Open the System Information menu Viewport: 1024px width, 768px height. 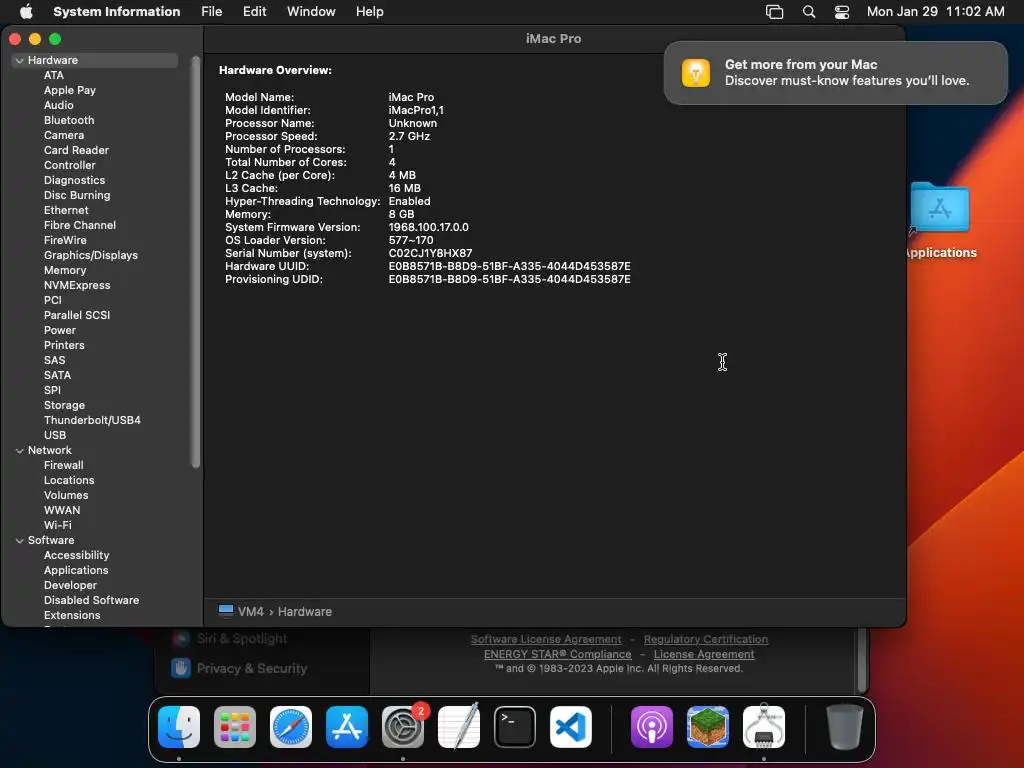[117, 12]
